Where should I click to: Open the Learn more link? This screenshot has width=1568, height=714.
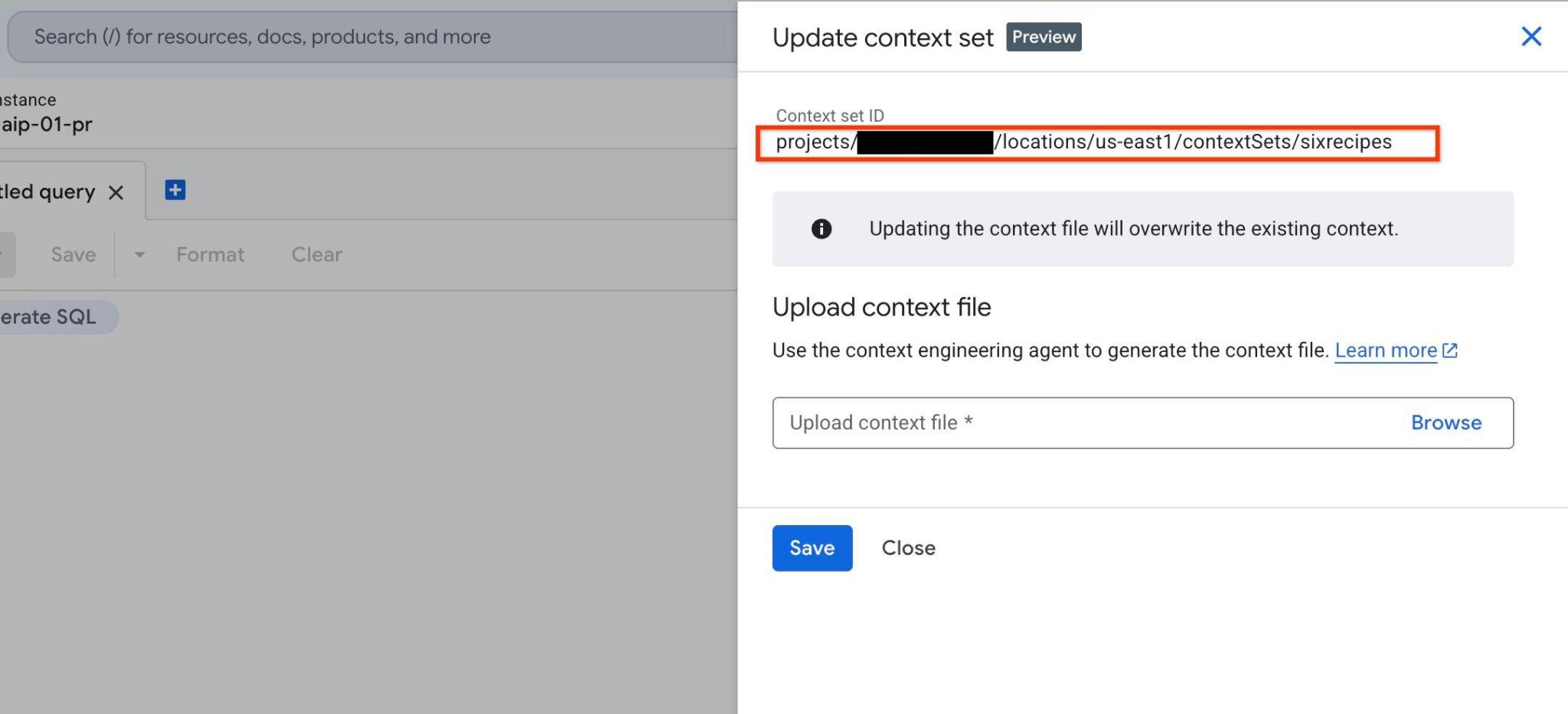pyautogui.click(x=1386, y=350)
